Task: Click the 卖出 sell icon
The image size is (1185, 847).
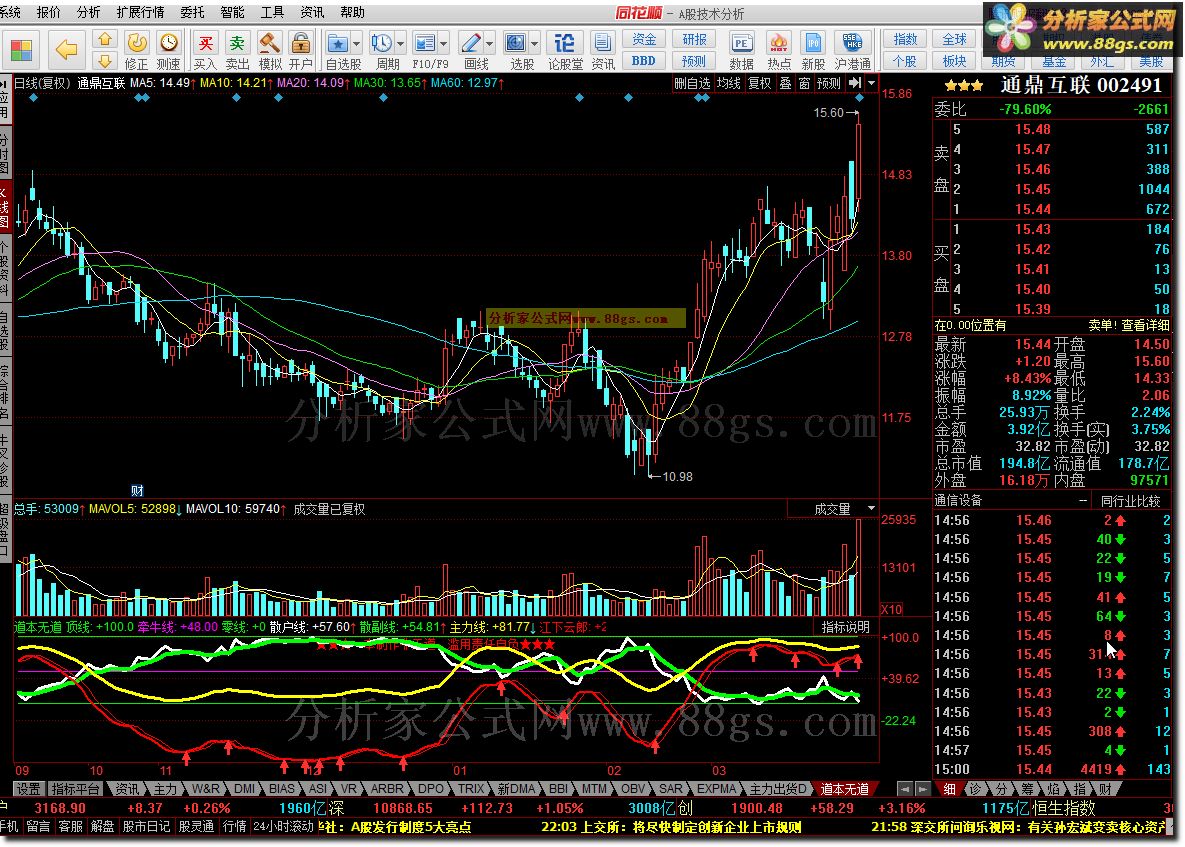Action: tap(237, 51)
